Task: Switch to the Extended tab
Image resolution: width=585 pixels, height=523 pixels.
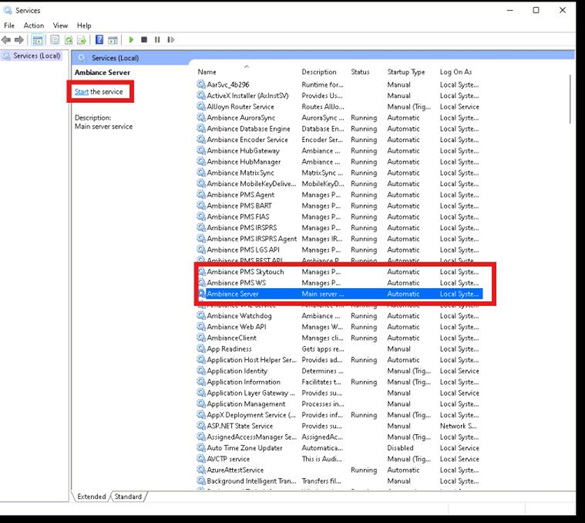Action: click(x=91, y=497)
